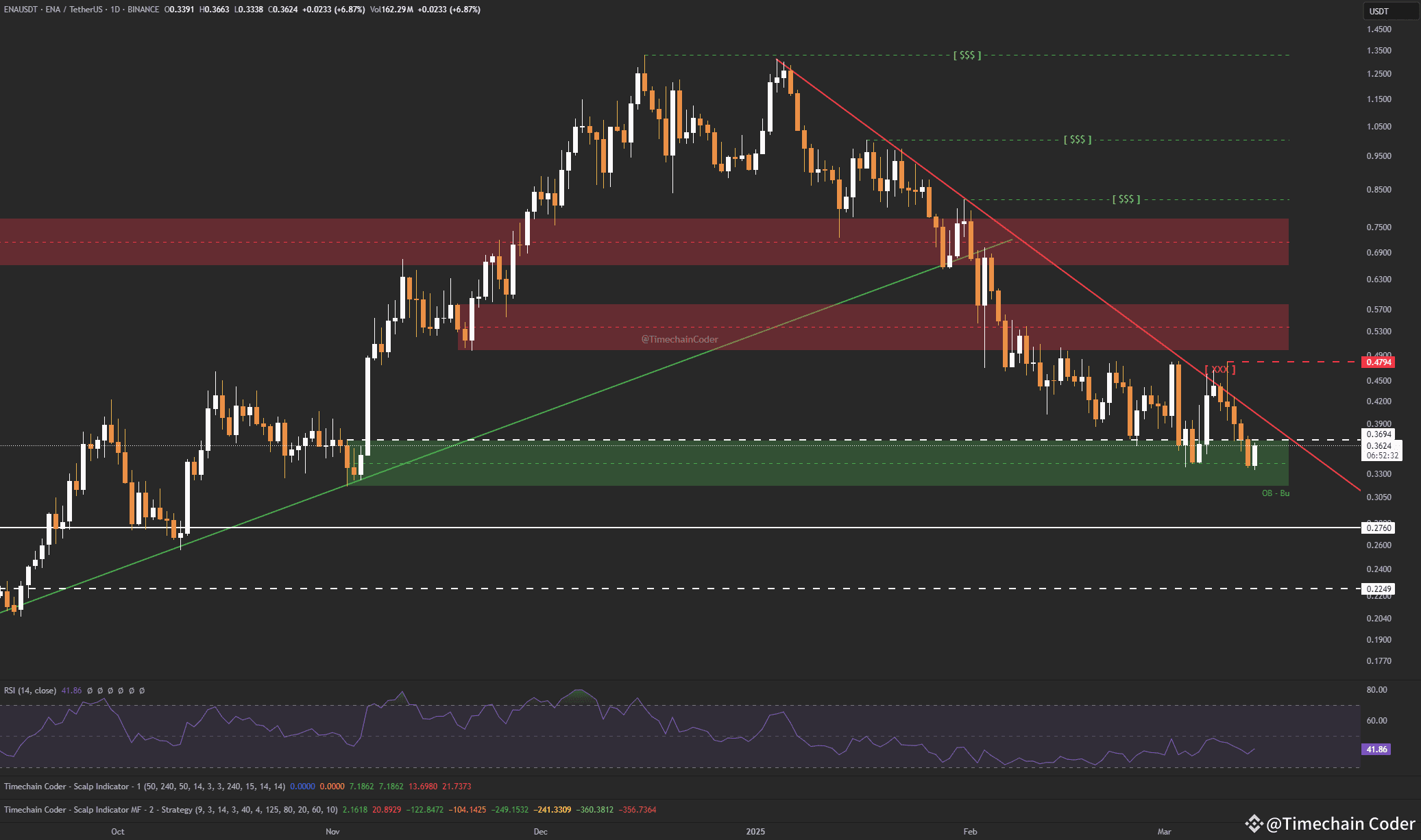This screenshot has width=1421, height=840.
Task: Click the 0.1770 tick on price scale
Action: pyautogui.click(x=1379, y=661)
